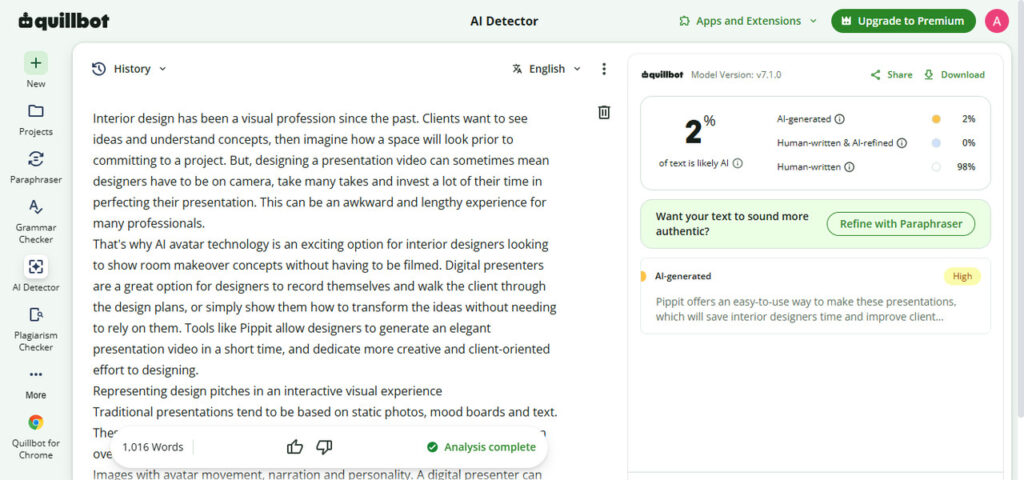This screenshot has height=480, width=1024.
Task: Open the three-dot options menu
Action: (604, 69)
